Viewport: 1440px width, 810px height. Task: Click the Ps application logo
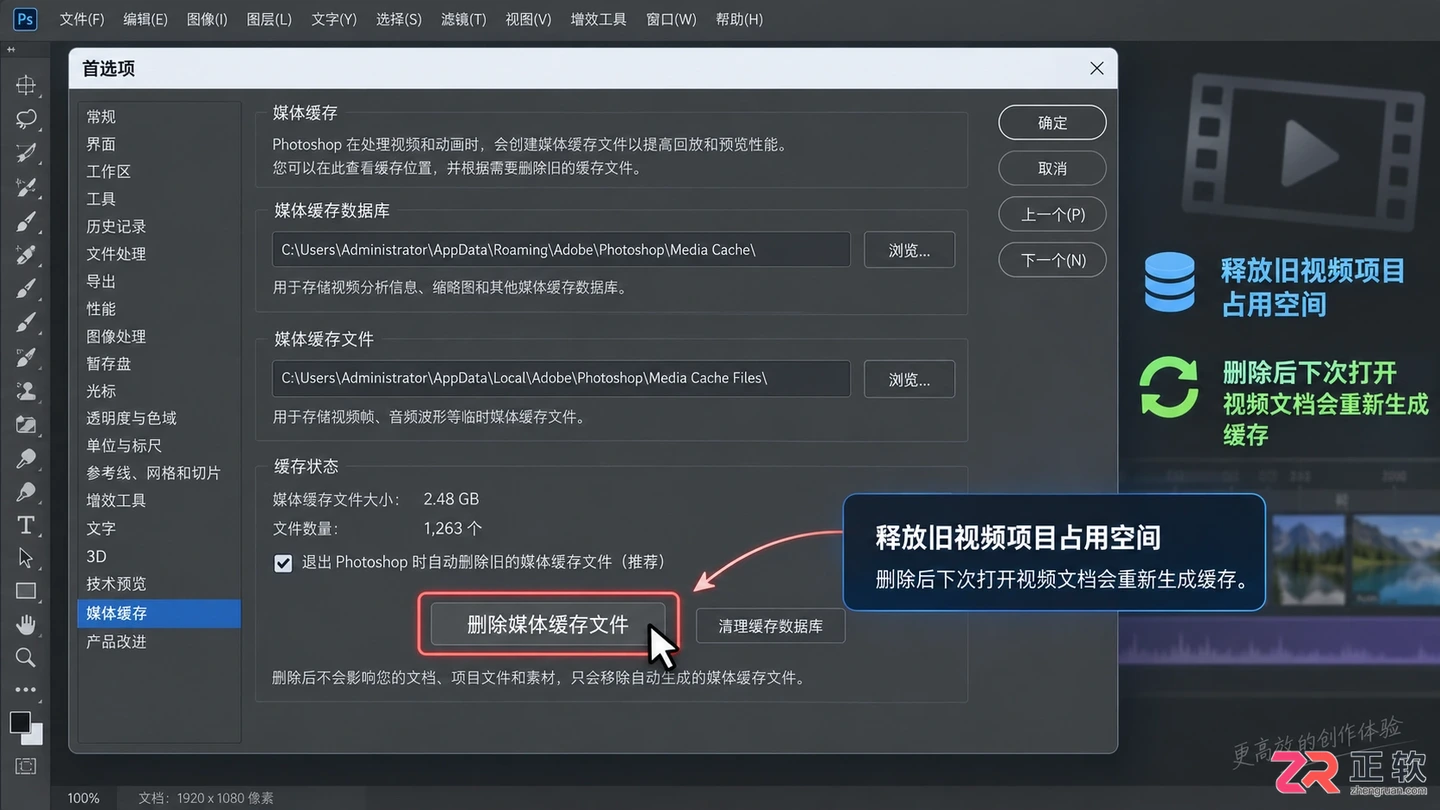click(x=25, y=19)
